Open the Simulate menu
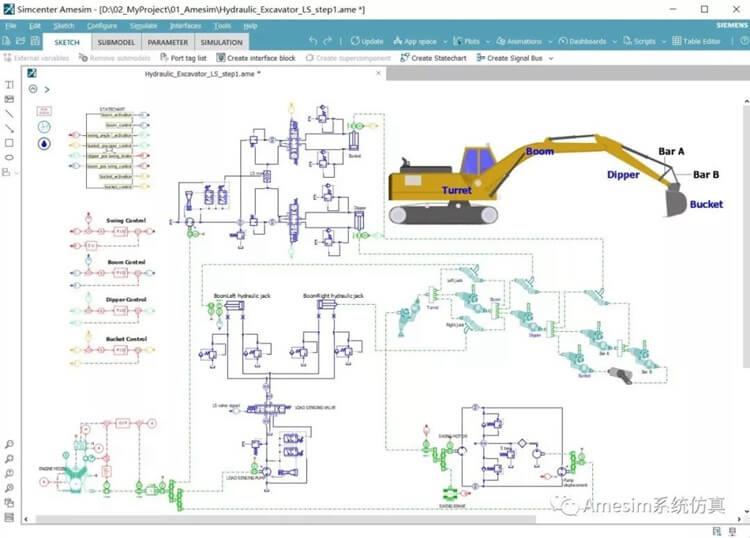The image size is (750, 538). pos(143,26)
